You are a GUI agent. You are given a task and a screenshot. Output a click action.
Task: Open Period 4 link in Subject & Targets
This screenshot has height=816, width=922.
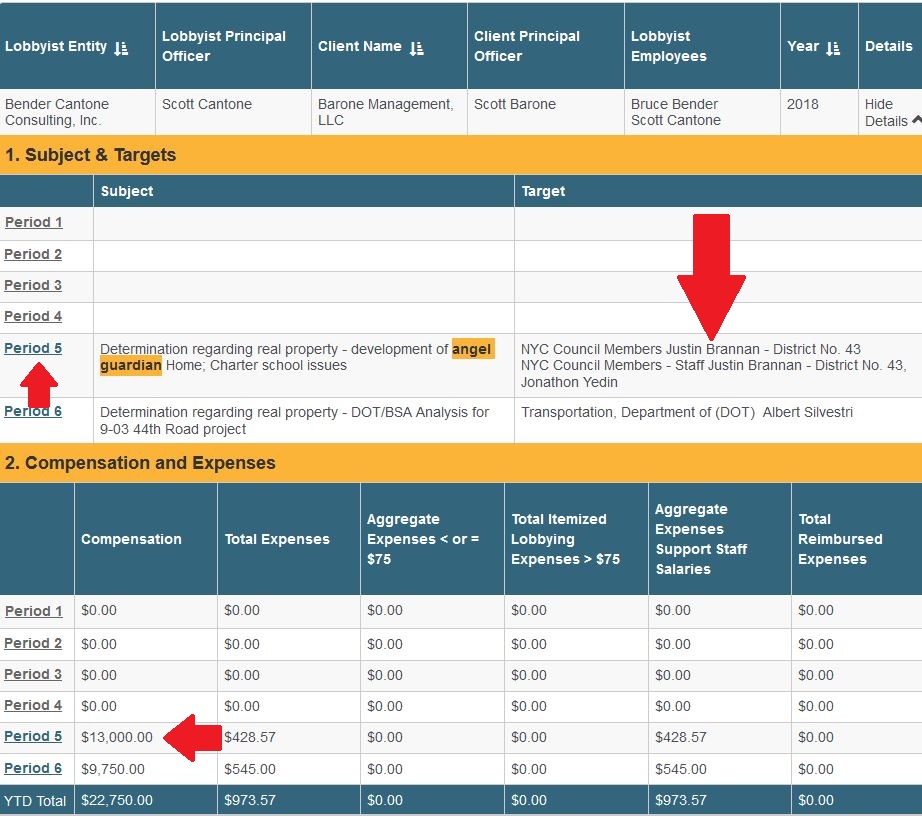[x=33, y=316]
